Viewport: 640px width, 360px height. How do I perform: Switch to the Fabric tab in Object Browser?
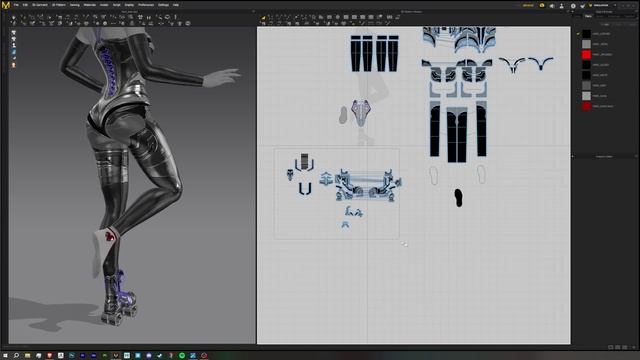588,16
